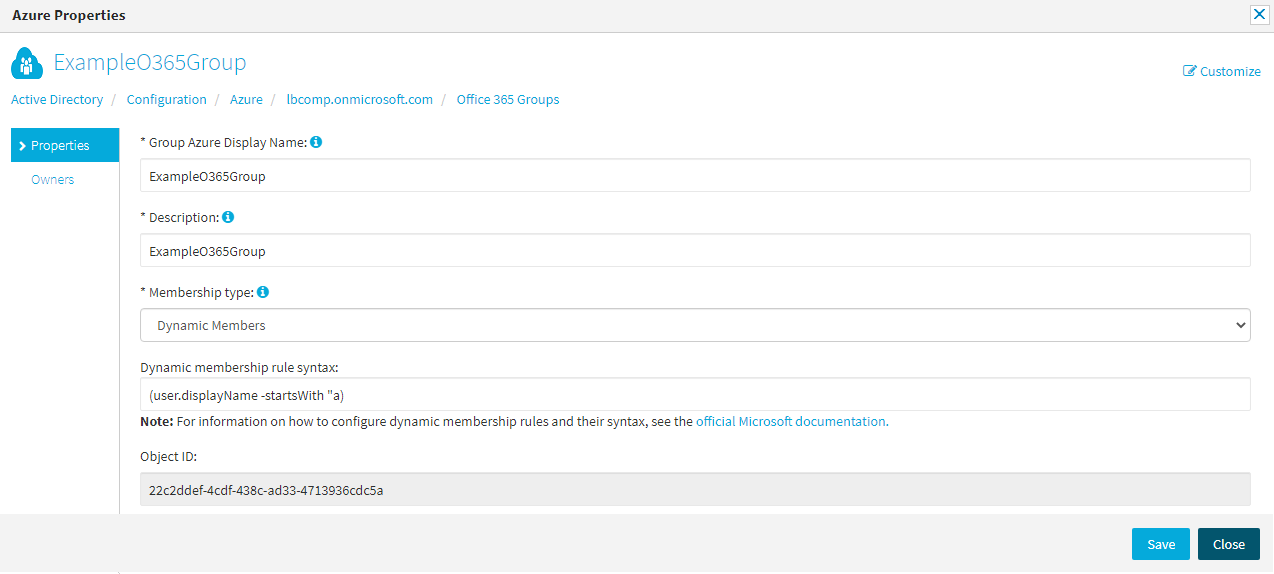Screen dimensions: 1274x574
Task: Open the Membership type dropdown
Action: 695,325
